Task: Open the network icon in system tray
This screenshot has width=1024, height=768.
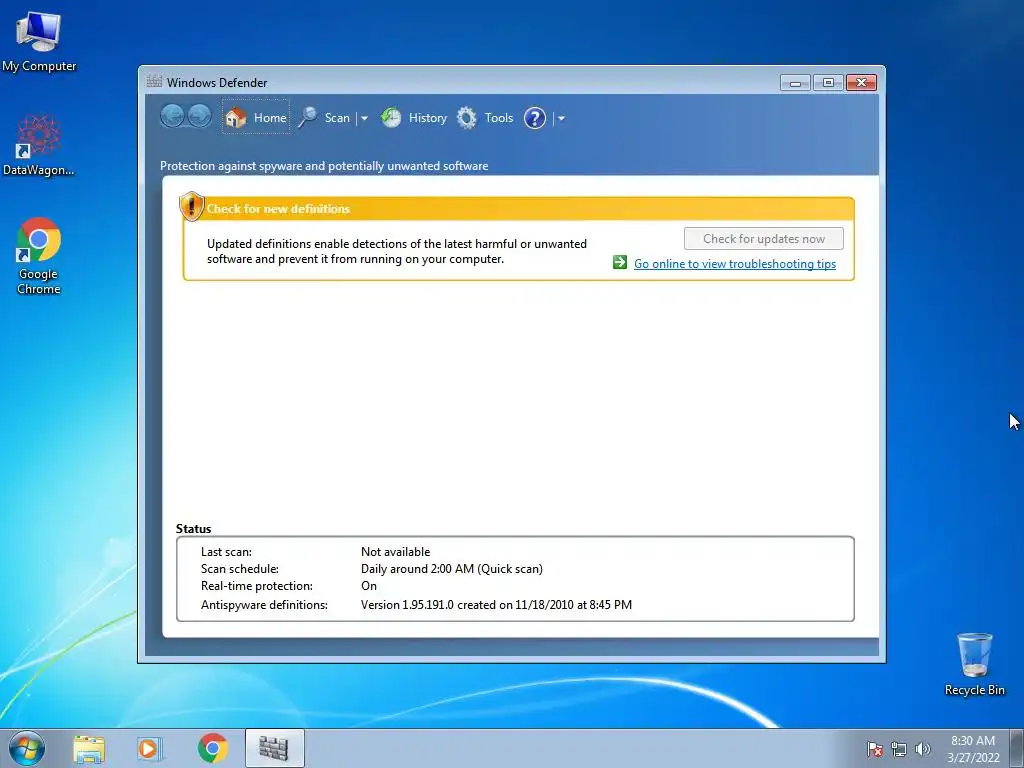Action: pyautogui.click(x=899, y=749)
